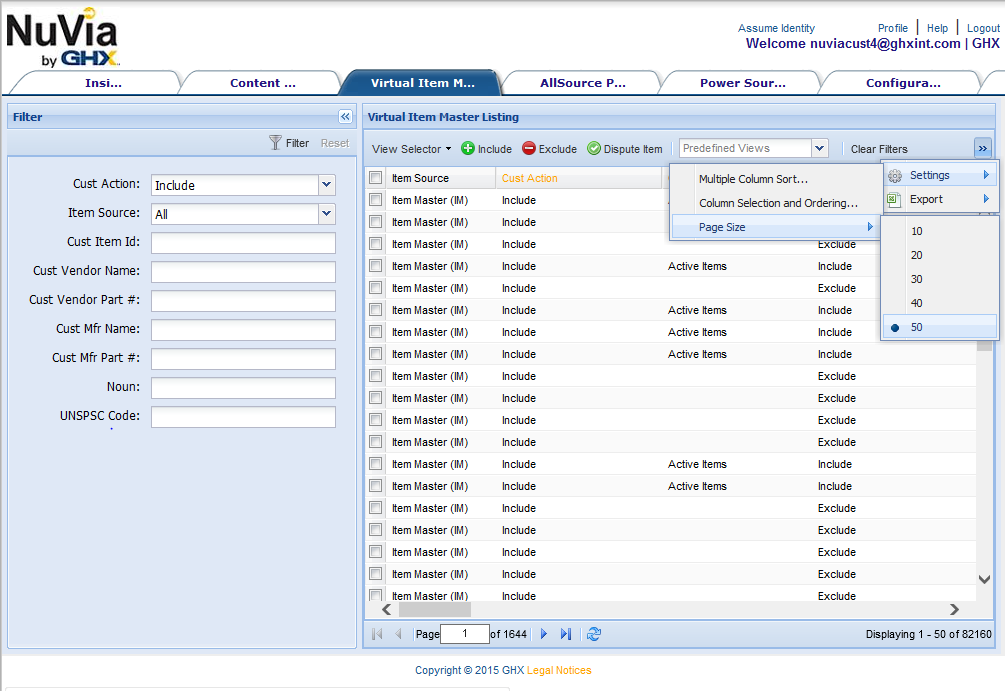This screenshot has height=691, width=1005.
Task: Click the Reset filter button
Action: pos(335,143)
